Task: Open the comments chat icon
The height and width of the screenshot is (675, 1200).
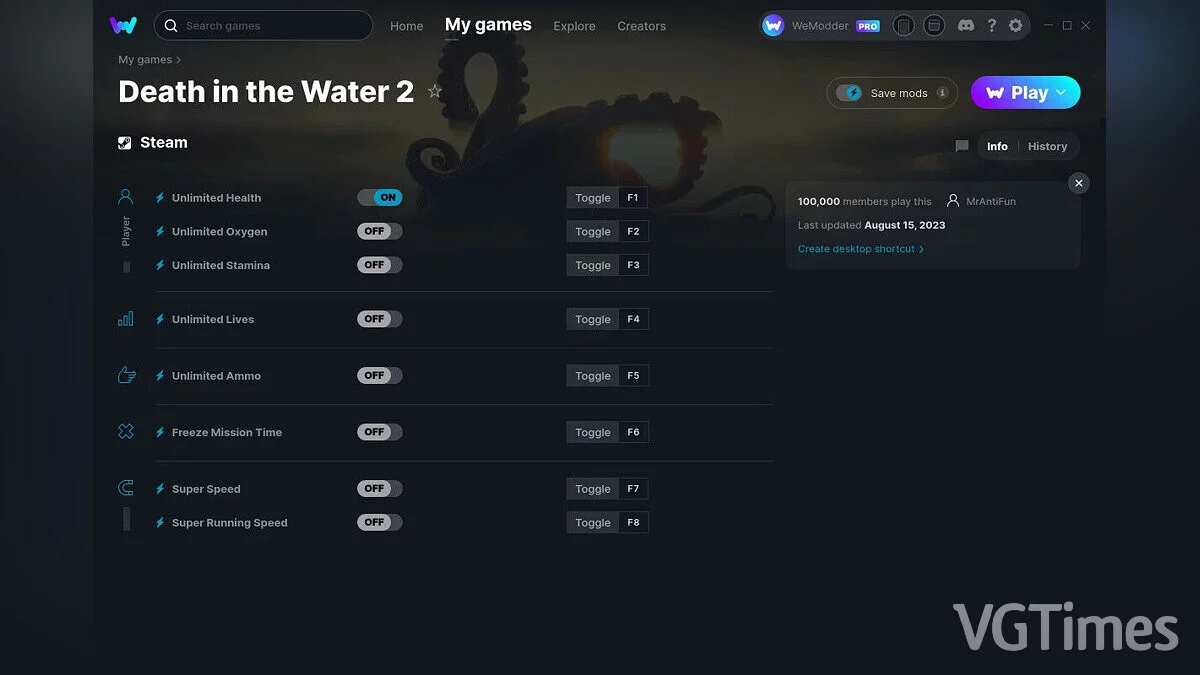Action: pyautogui.click(x=962, y=146)
